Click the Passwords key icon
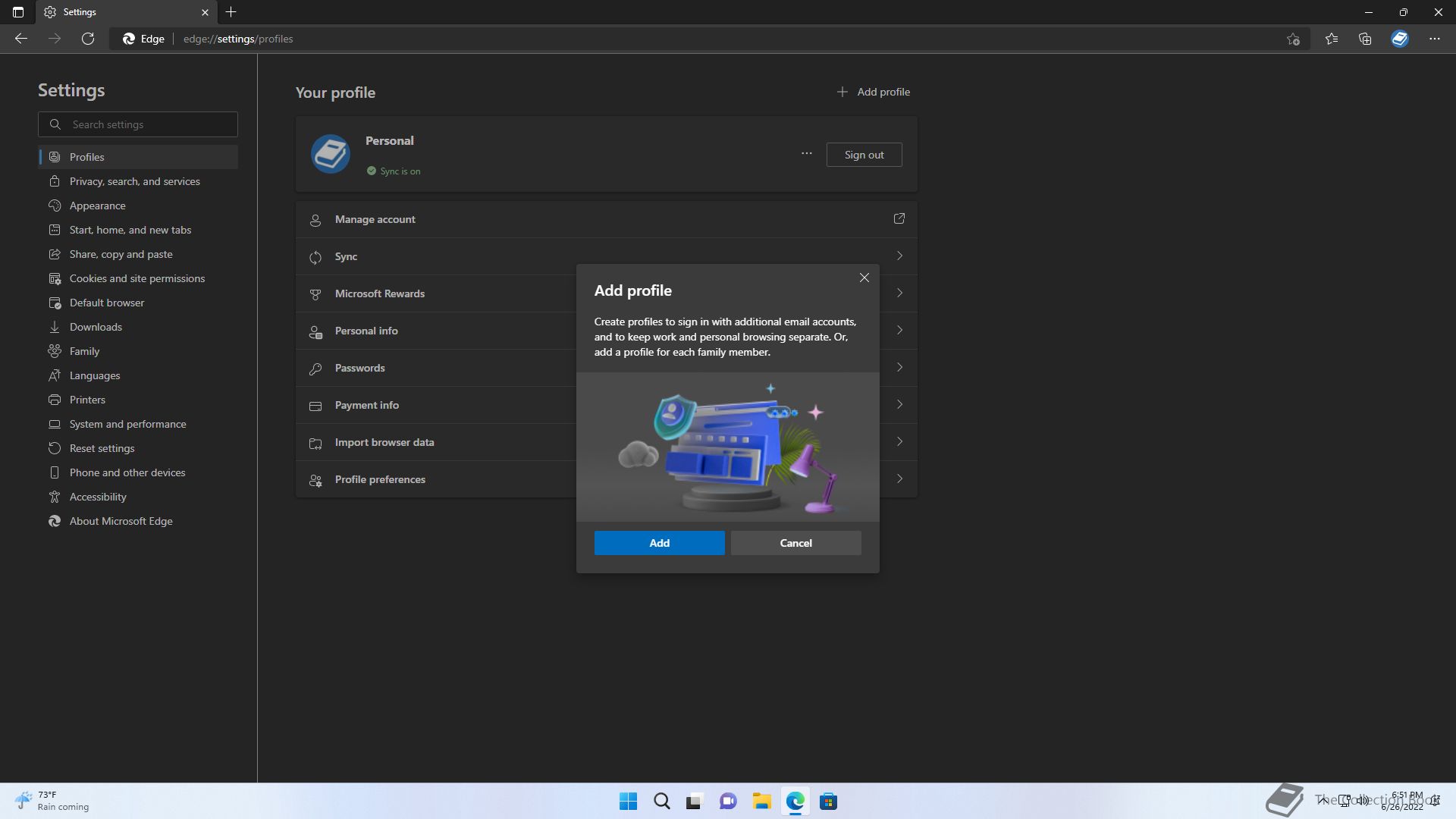The height and width of the screenshot is (819, 1456). tap(315, 369)
